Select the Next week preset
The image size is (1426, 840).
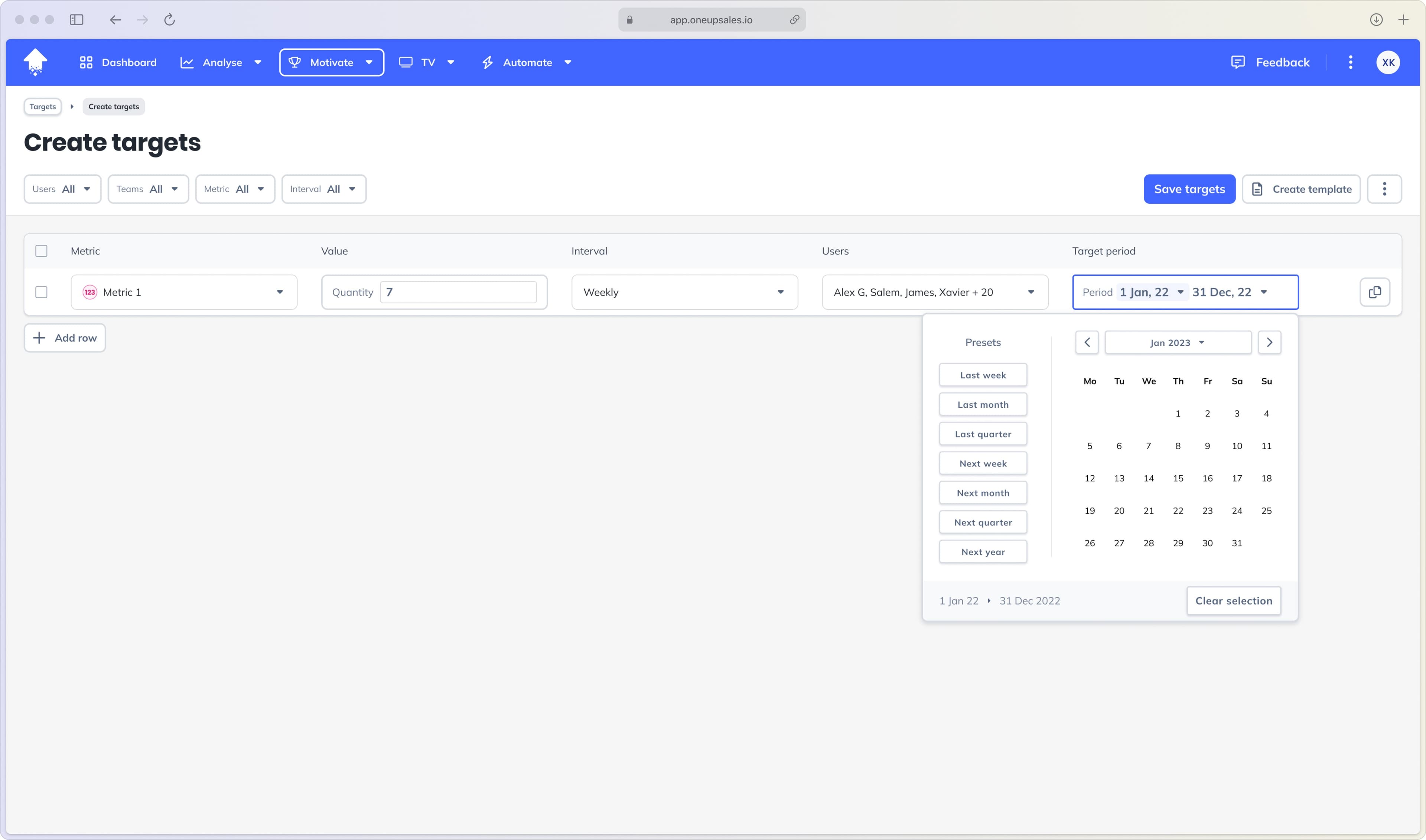[983, 463]
